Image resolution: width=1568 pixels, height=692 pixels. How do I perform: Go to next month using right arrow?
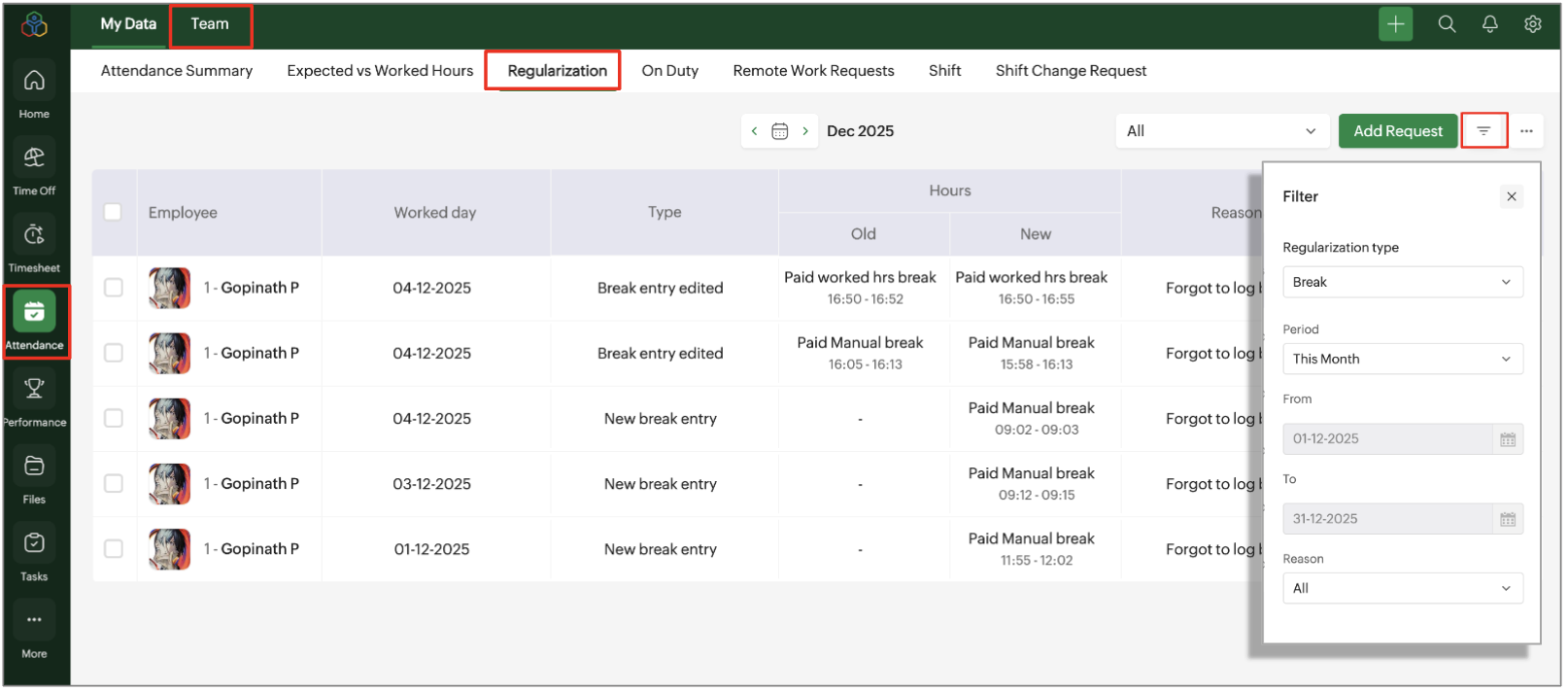(805, 131)
